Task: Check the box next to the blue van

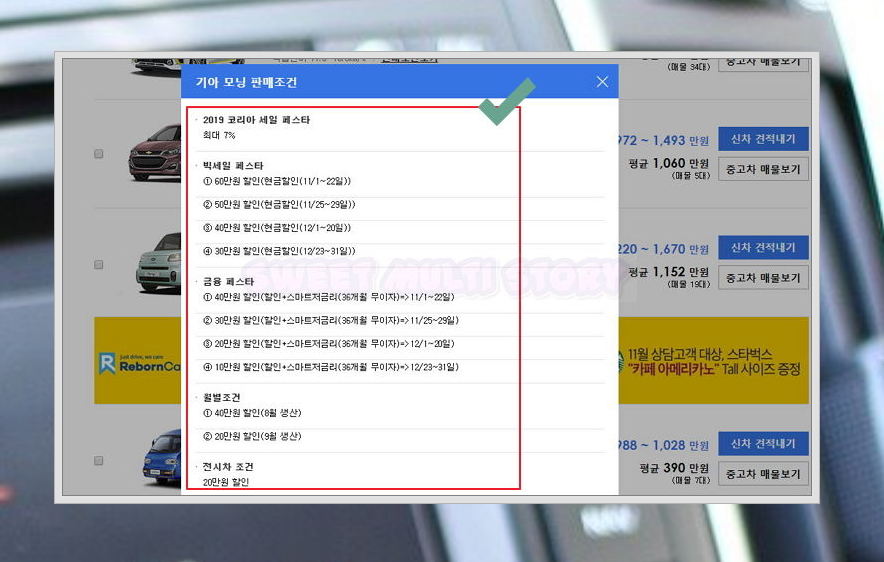Action: [99, 461]
